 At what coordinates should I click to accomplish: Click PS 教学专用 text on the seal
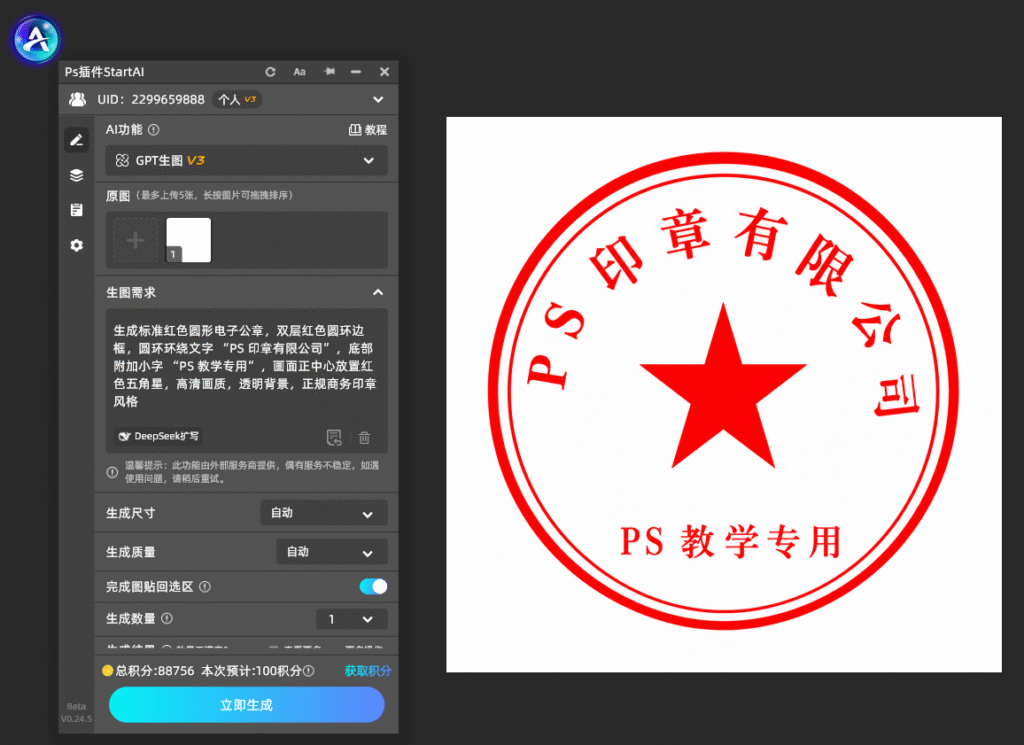730,542
